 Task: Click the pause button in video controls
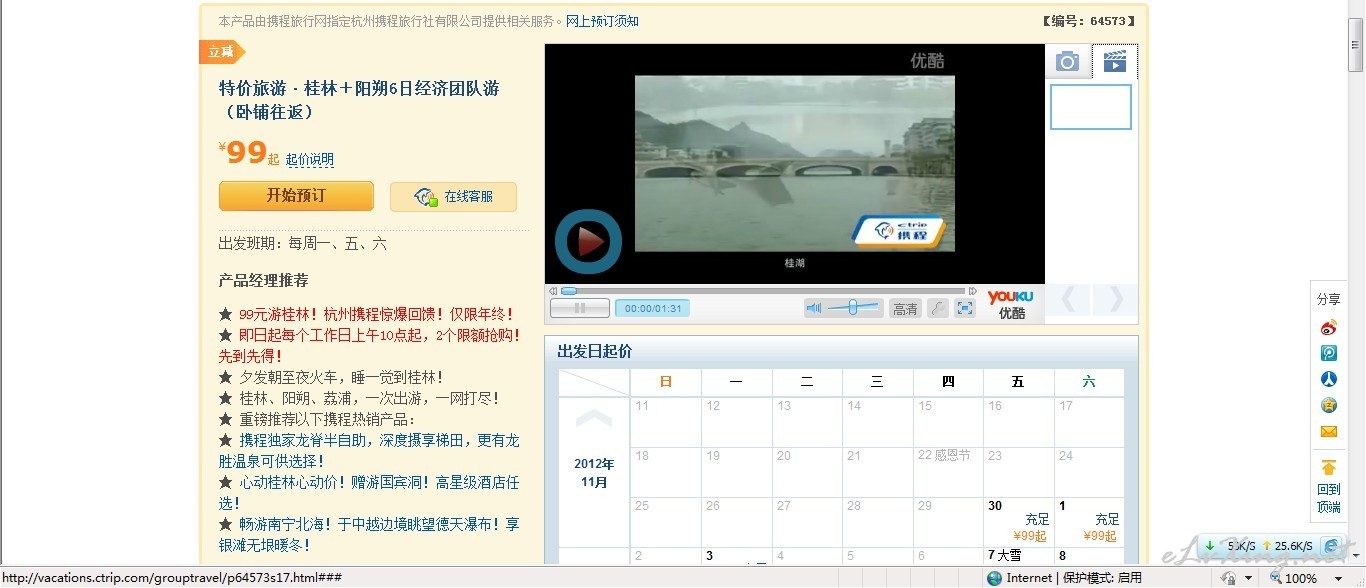[579, 308]
